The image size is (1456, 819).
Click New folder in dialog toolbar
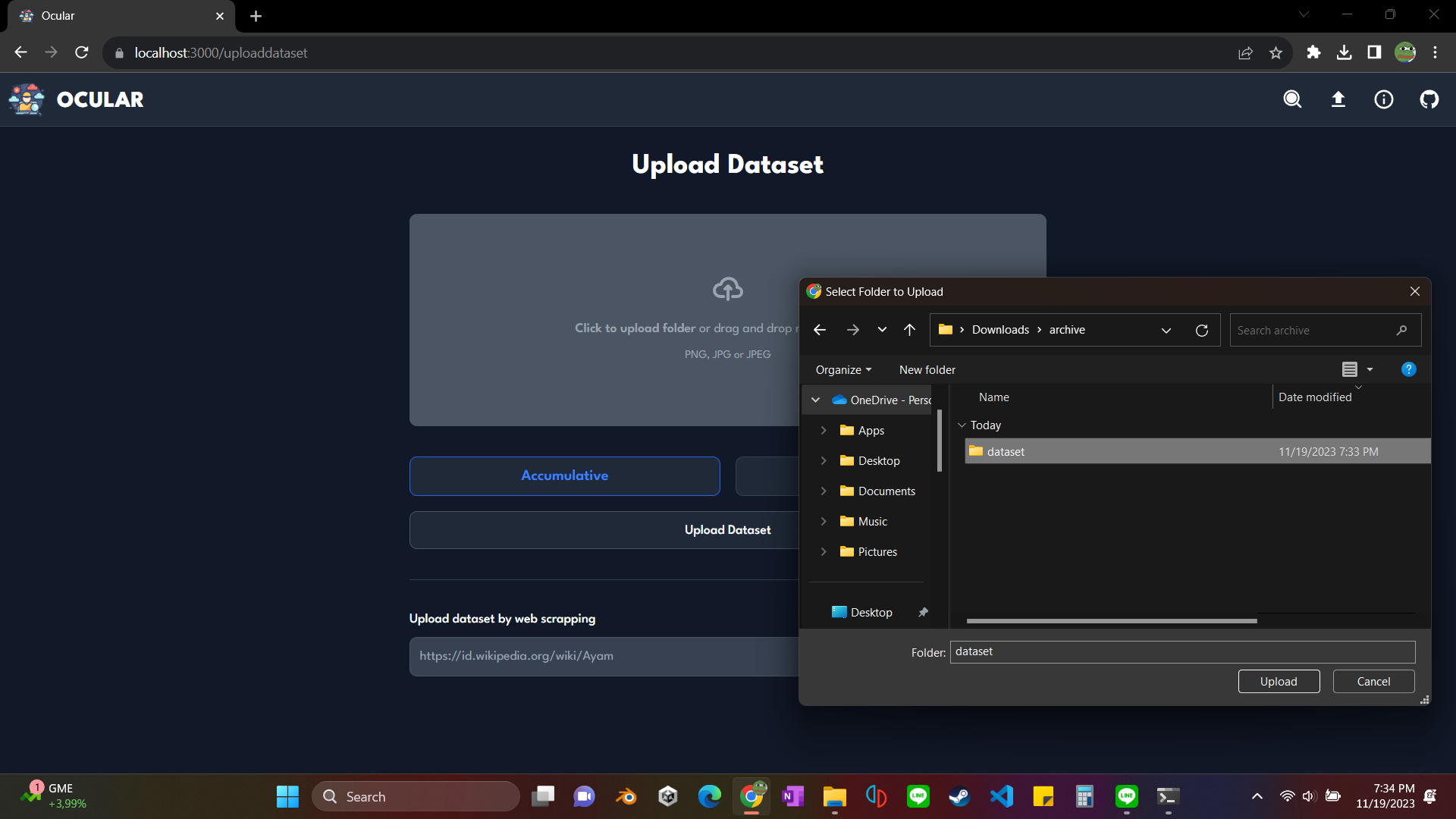[927, 370]
